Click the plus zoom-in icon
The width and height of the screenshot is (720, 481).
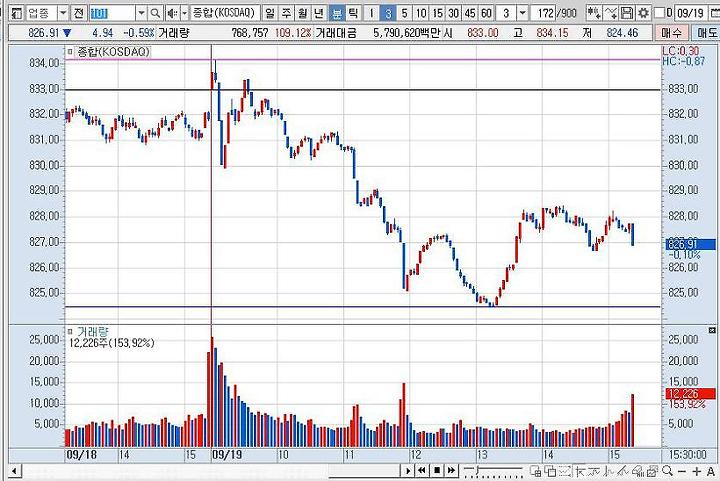click(x=697, y=471)
